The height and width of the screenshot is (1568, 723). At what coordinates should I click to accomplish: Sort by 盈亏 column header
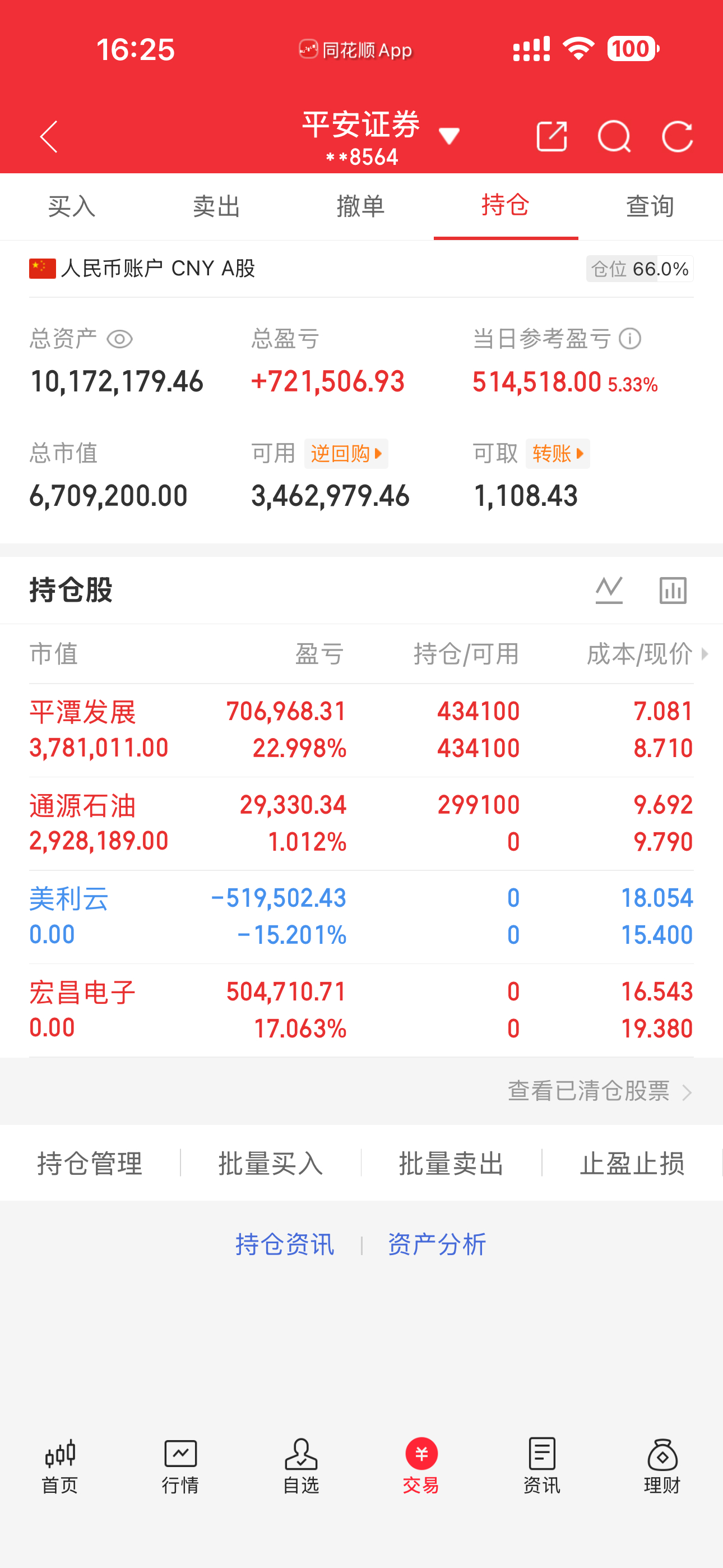319,654
